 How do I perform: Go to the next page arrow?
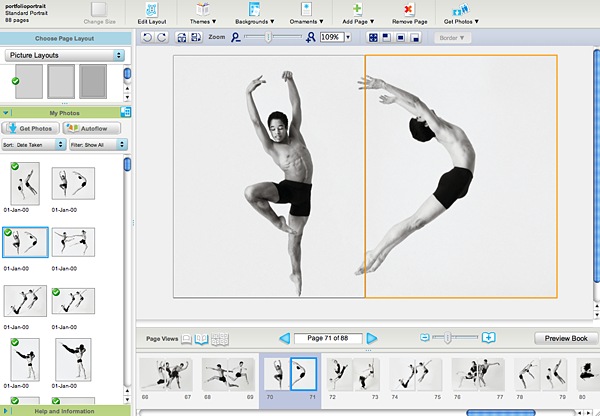coord(372,339)
